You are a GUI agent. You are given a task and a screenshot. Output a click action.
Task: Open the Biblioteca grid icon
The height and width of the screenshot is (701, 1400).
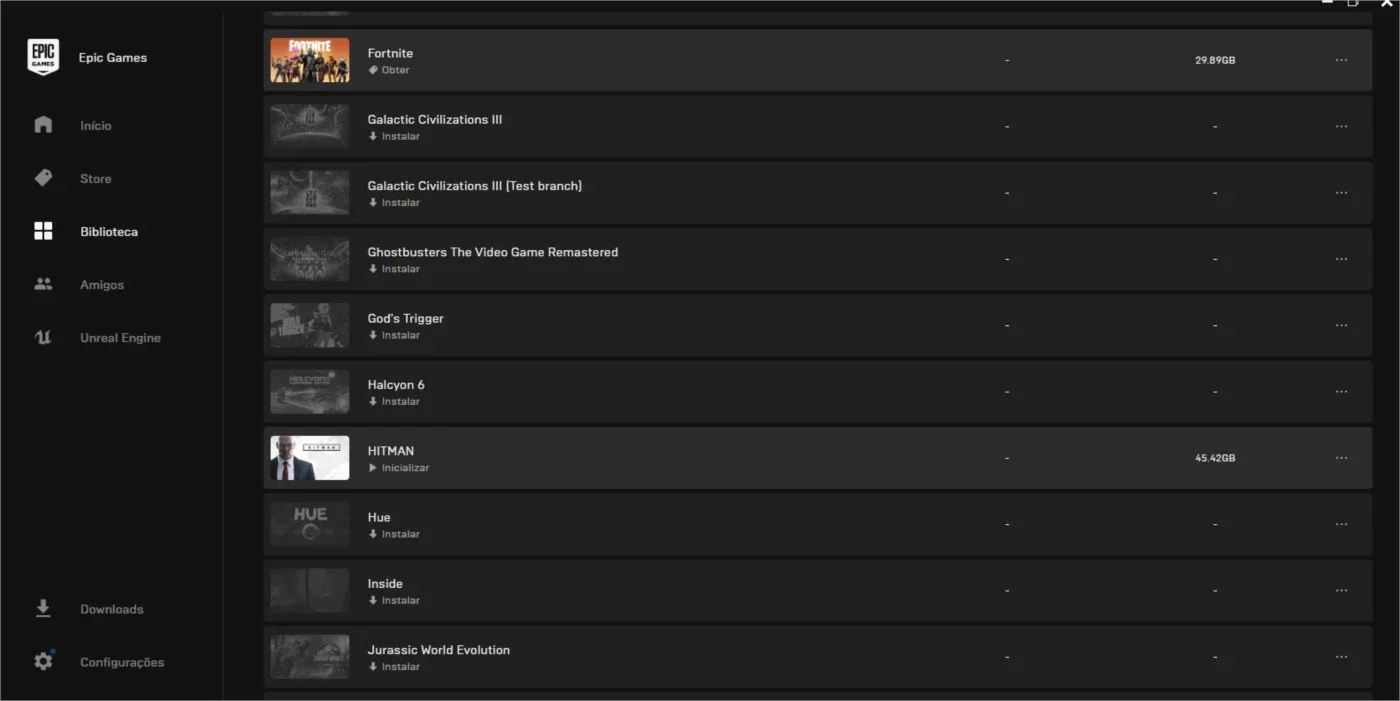click(43, 231)
